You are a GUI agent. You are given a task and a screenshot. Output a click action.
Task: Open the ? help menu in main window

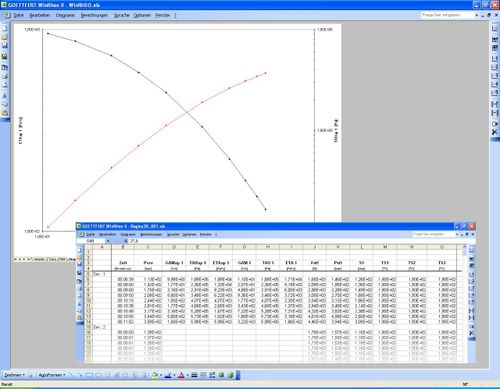pyautogui.click(x=175, y=15)
